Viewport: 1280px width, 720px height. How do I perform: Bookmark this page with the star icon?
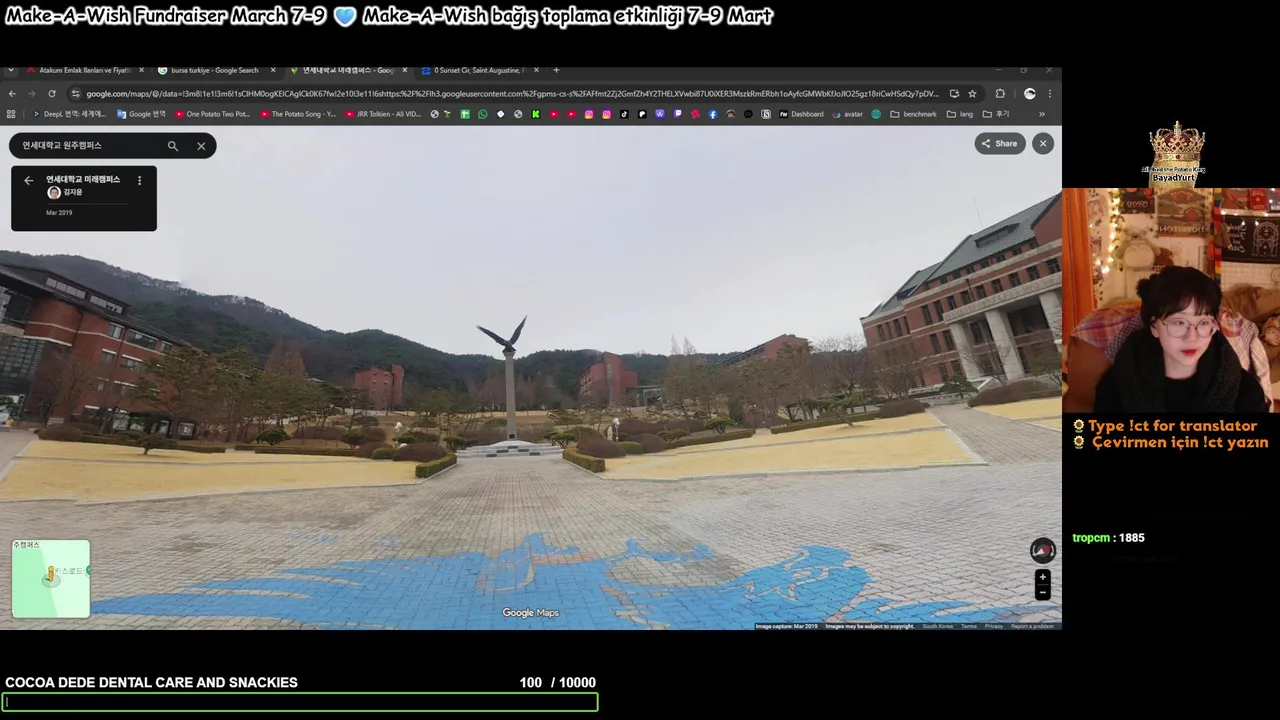[x=972, y=93]
